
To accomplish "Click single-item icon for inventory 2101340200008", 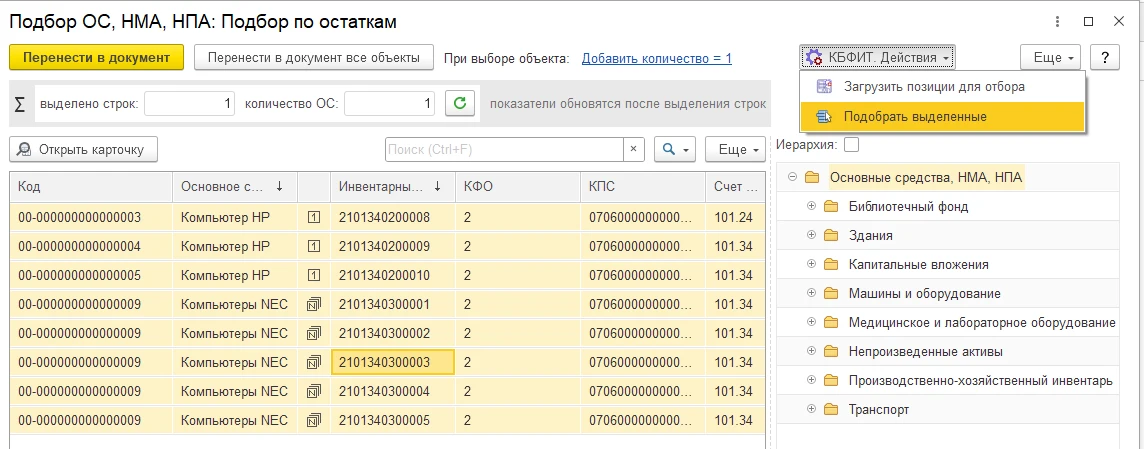I will [x=314, y=218].
